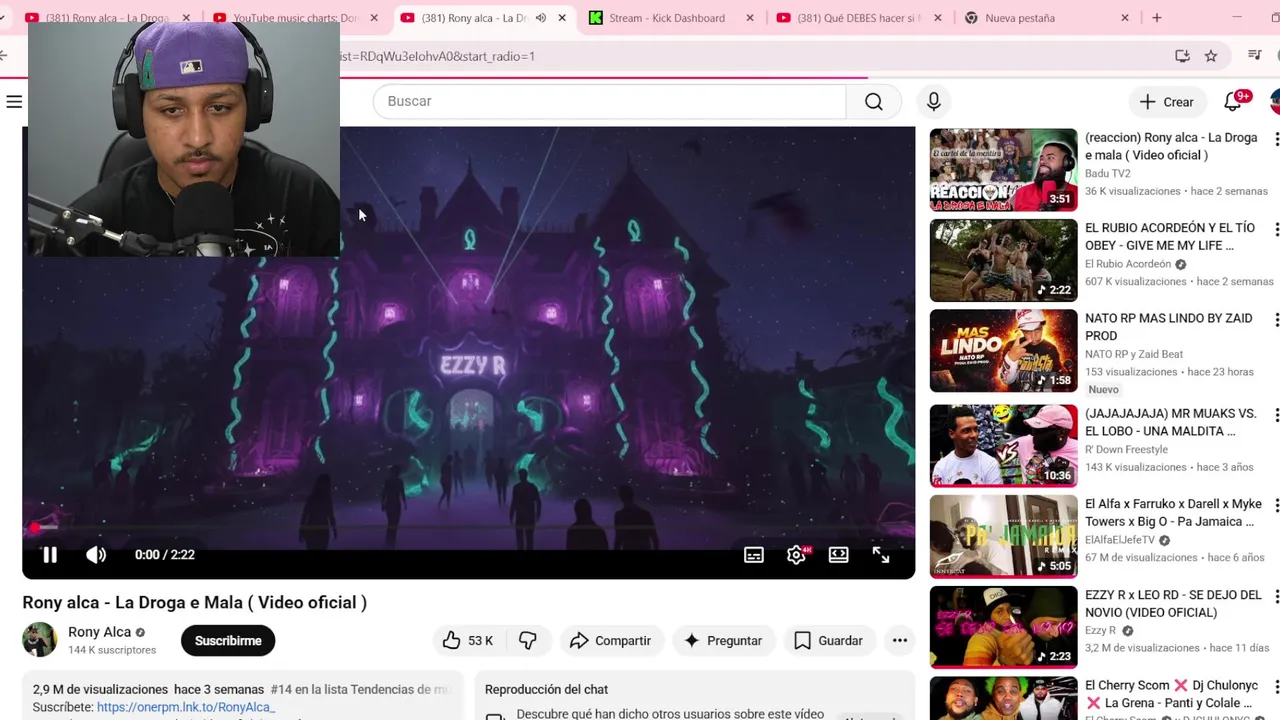
Task: Open title EL RUBIO ACORDEÓN Y EL TÍO OBEY
Action: (1170, 237)
